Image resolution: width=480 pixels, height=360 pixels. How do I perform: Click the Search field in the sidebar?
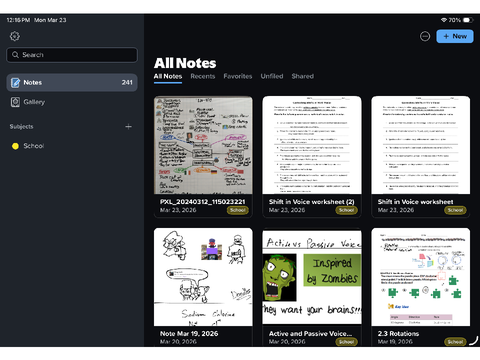click(72, 55)
